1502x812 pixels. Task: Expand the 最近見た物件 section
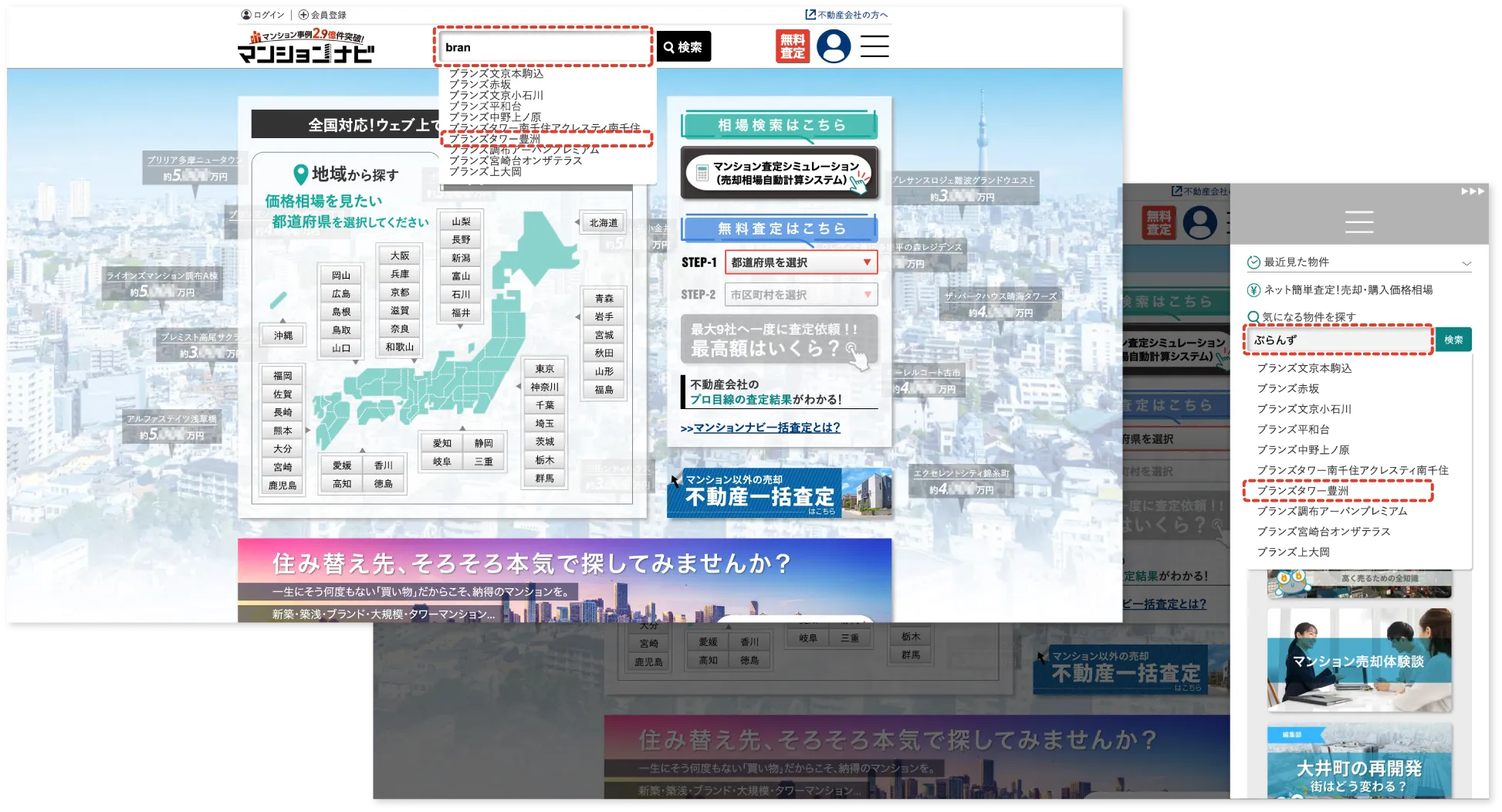pyautogui.click(x=1359, y=262)
